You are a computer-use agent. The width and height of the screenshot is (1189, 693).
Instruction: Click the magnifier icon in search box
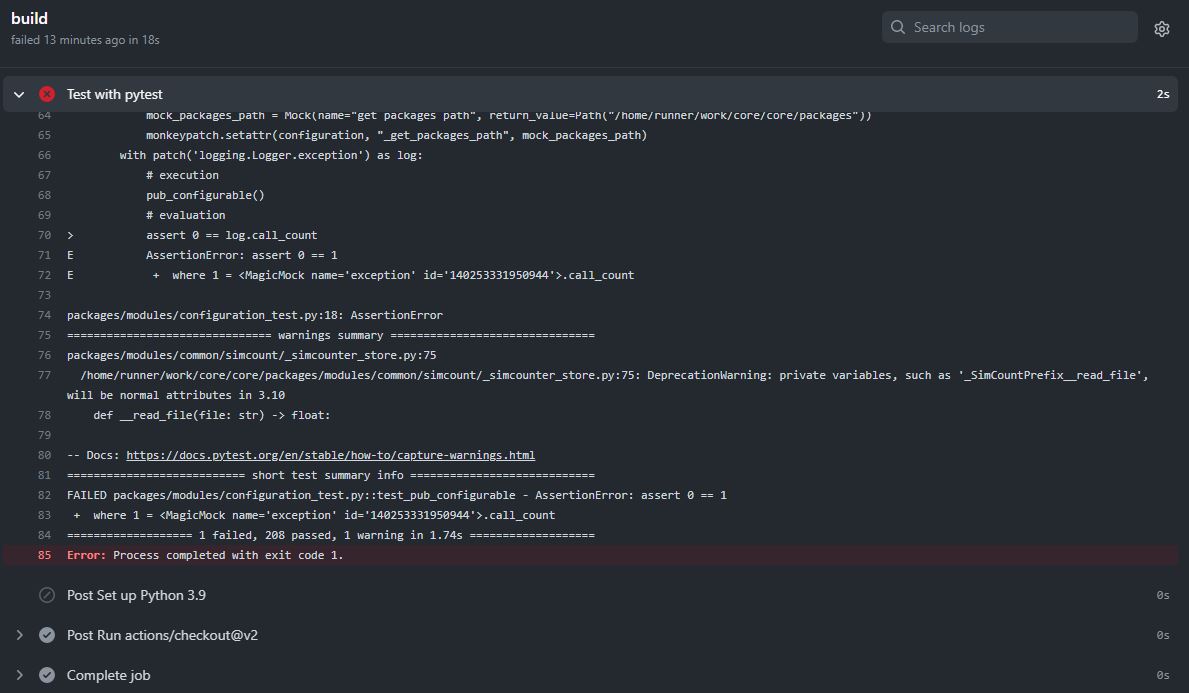898,28
